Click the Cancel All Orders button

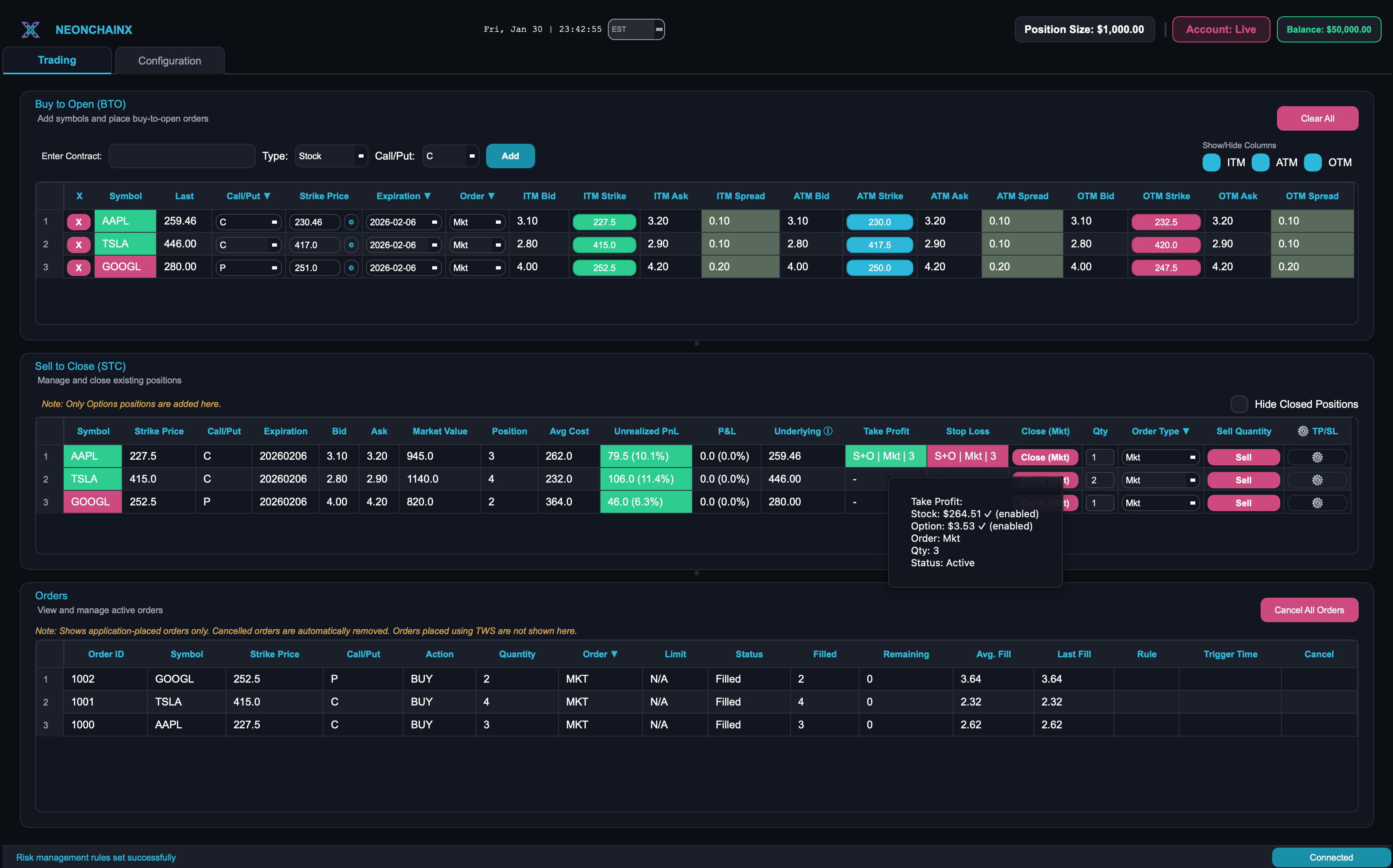[1309, 610]
